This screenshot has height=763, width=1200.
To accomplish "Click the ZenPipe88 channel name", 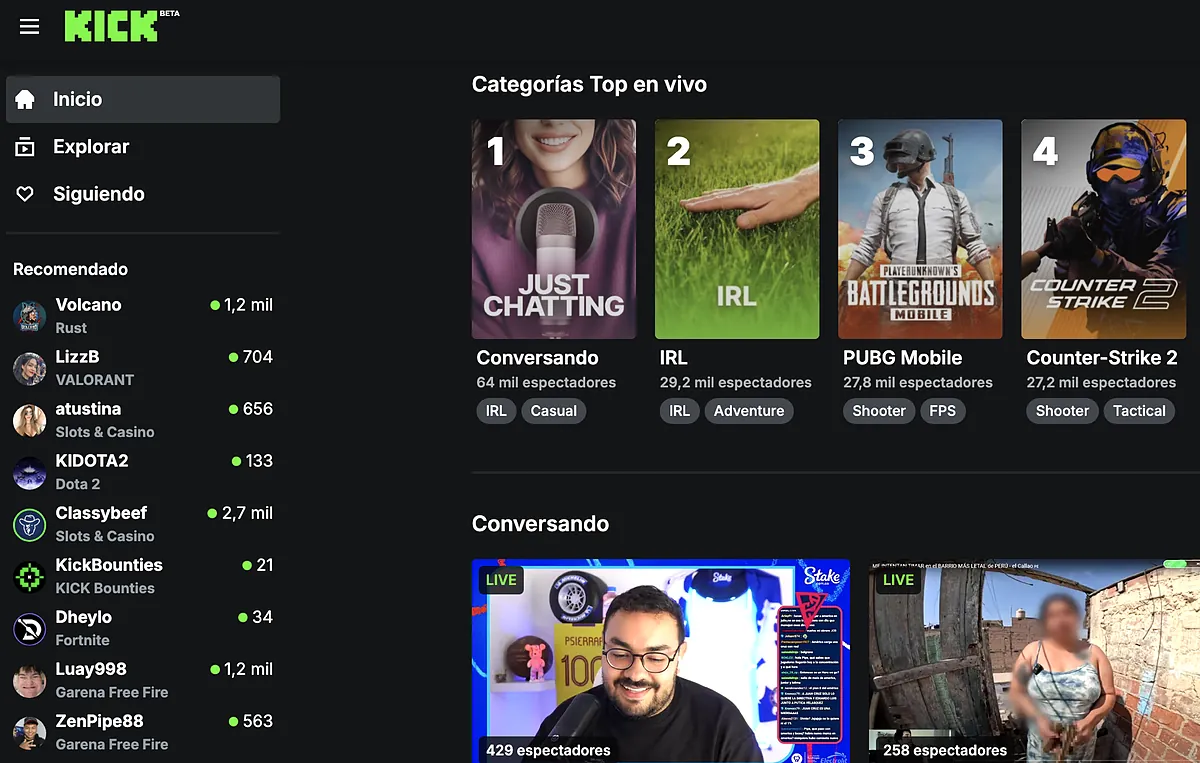I will click(x=100, y=721).
